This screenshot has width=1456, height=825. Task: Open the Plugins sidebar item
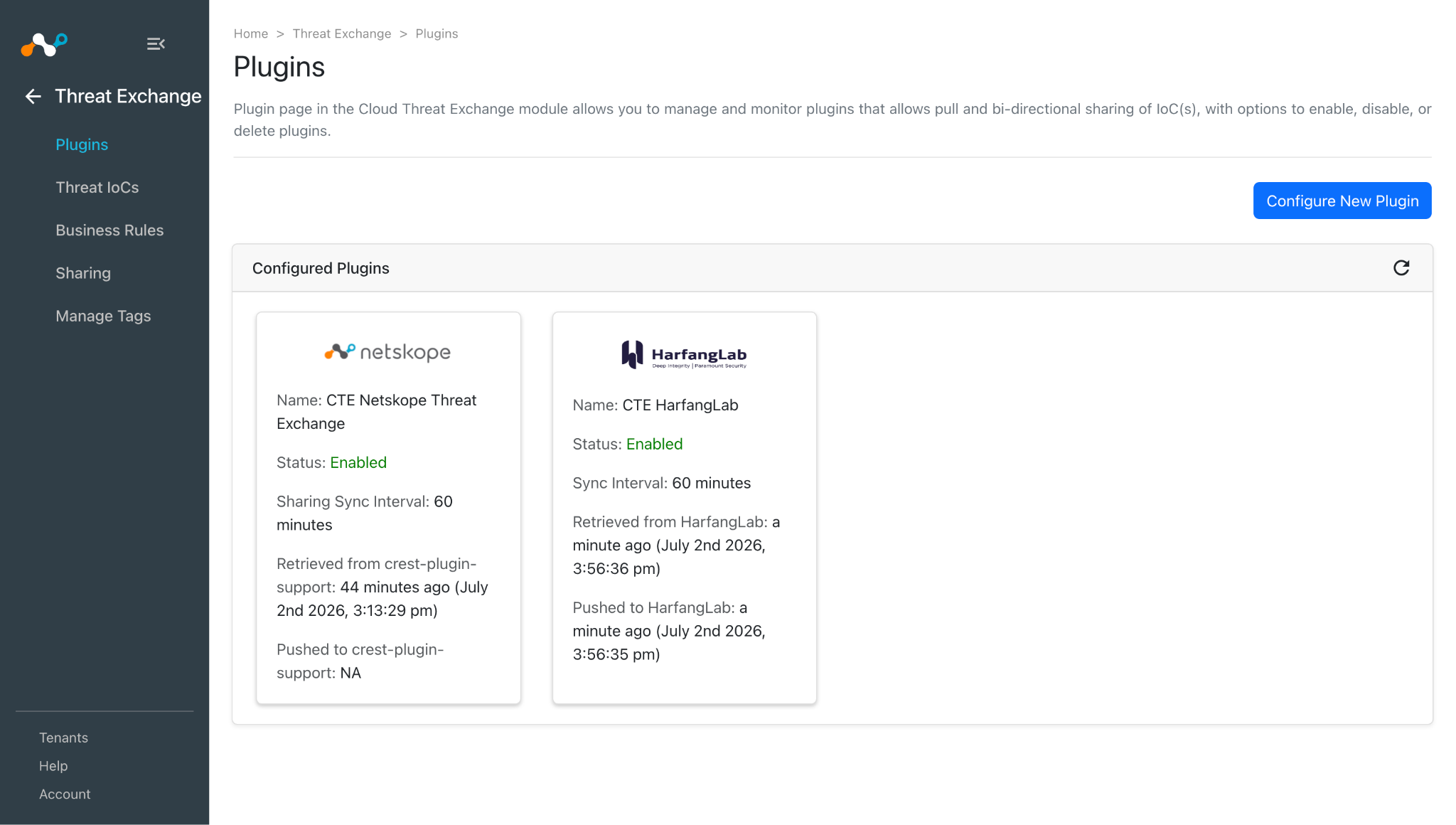82,144
